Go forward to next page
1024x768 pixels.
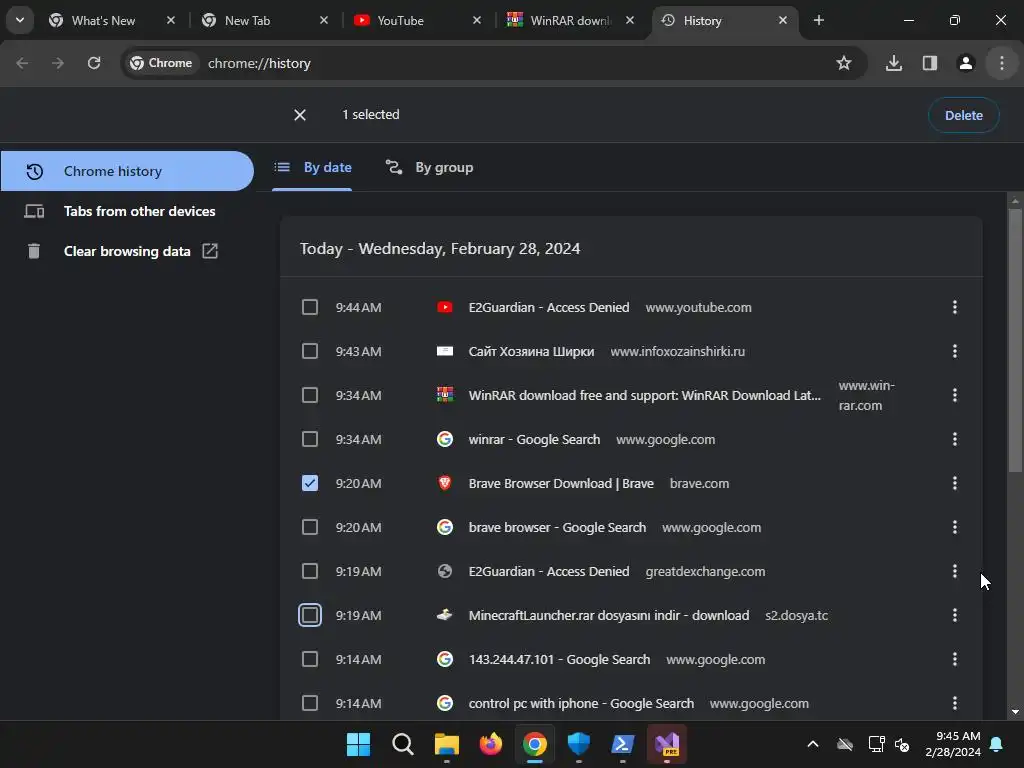coord(58,63)
